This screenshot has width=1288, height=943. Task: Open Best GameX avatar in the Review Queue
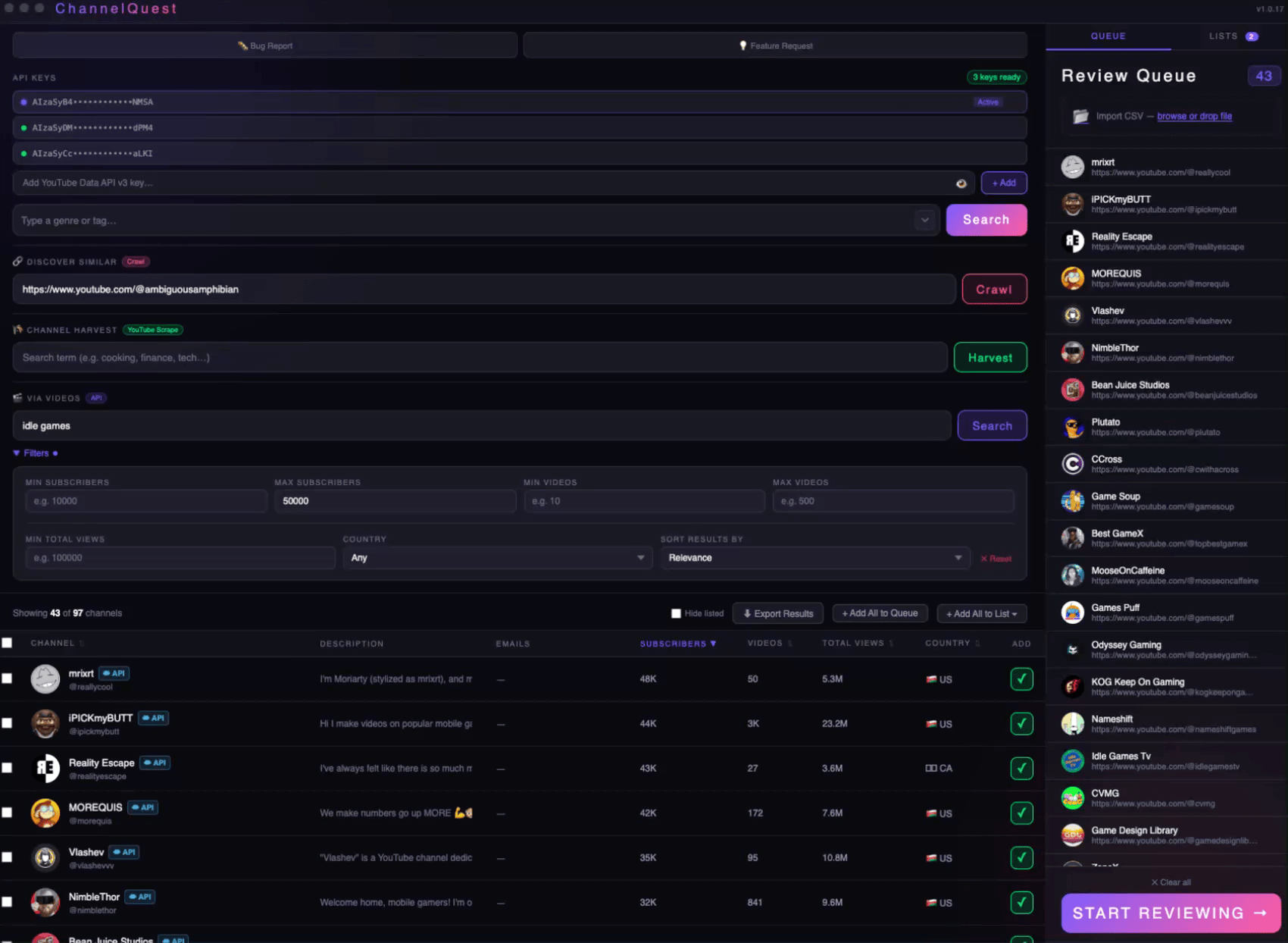click(x=1072, y=538)
